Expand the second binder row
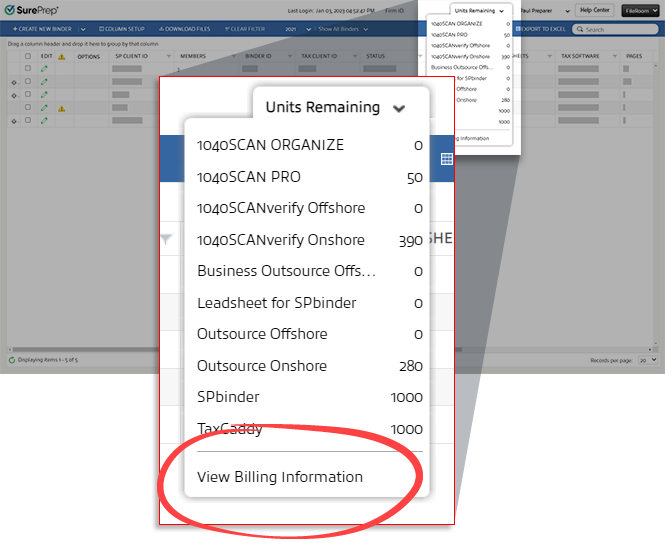This screenshot has height=548, width=665. tap(14, 83)
